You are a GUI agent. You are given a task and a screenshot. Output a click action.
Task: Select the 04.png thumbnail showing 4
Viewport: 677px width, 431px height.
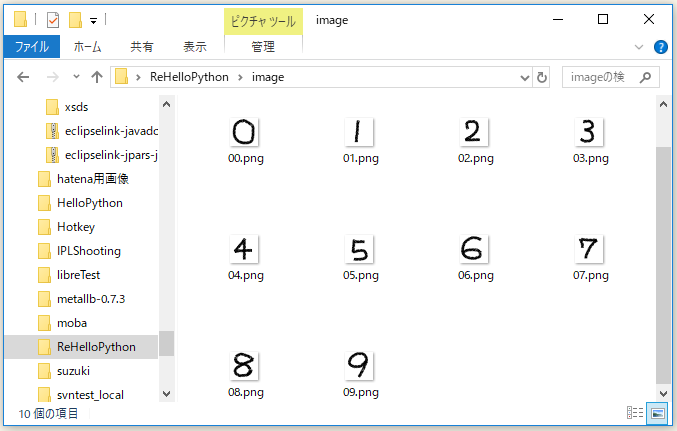click(x=244, y=249)
